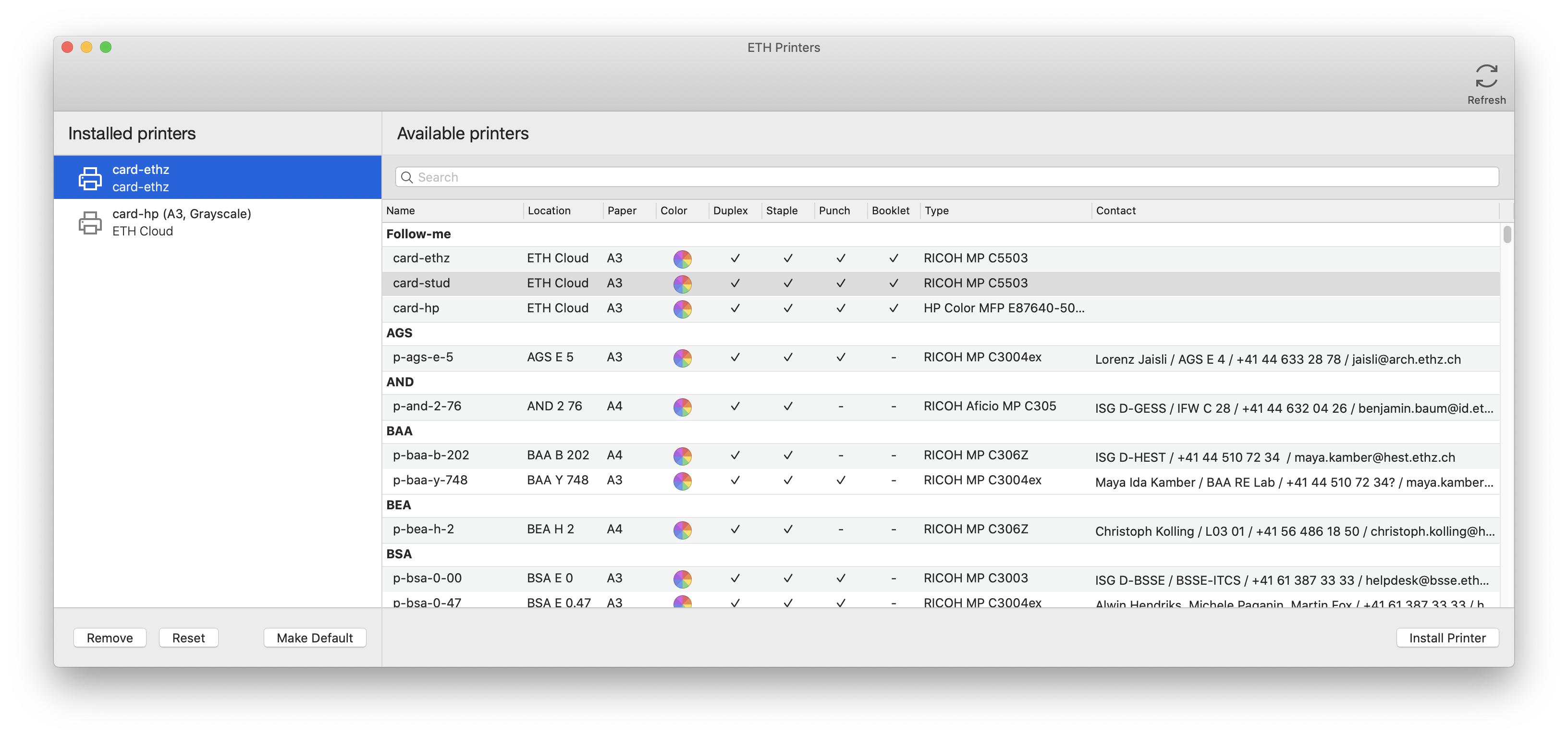Click the Refresh icon in the toolbar

(x=1486, y=77)
